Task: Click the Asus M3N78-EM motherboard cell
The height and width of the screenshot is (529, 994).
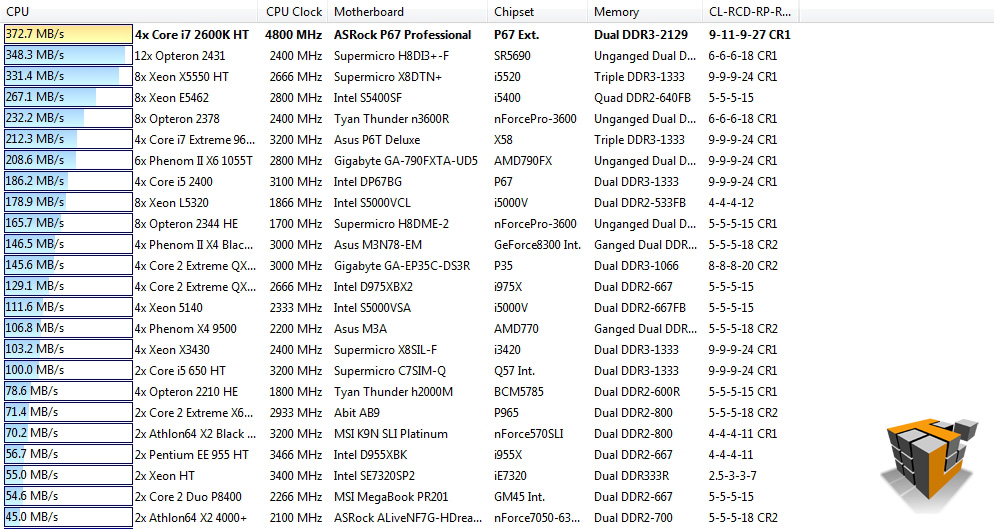Action: tap(378, 245)
